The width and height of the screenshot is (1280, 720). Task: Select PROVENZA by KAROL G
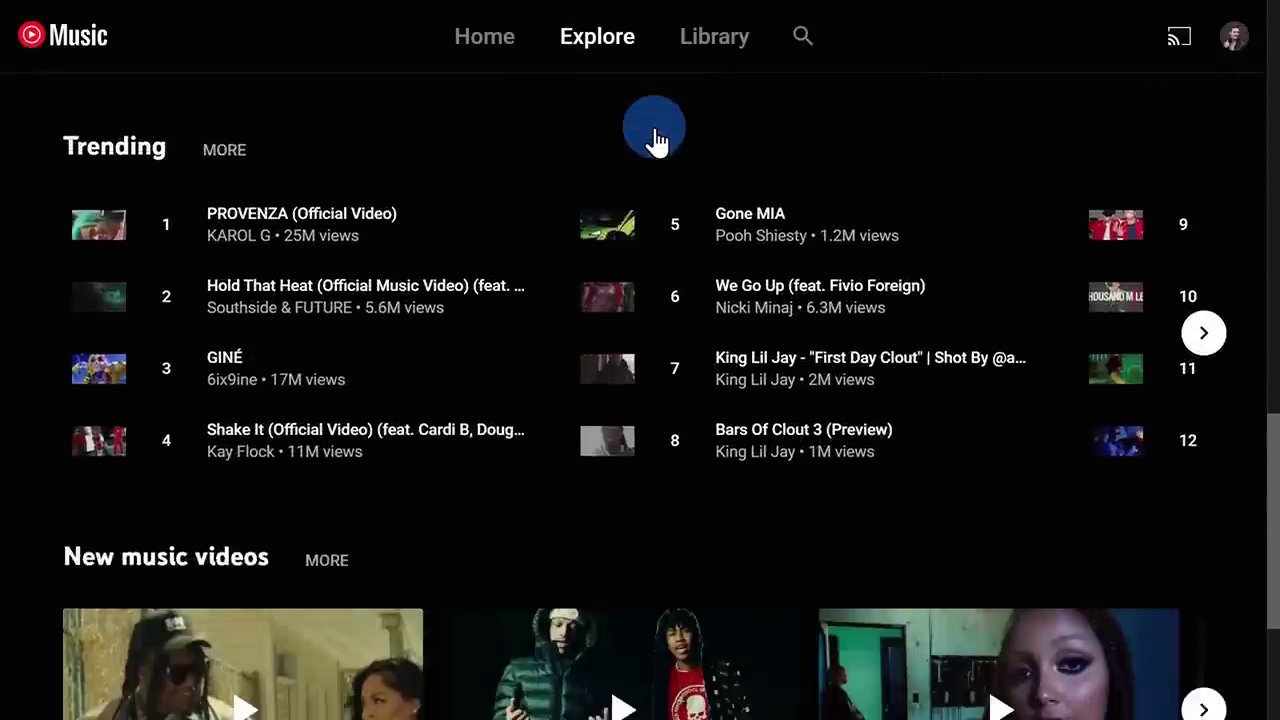point(302,213)
